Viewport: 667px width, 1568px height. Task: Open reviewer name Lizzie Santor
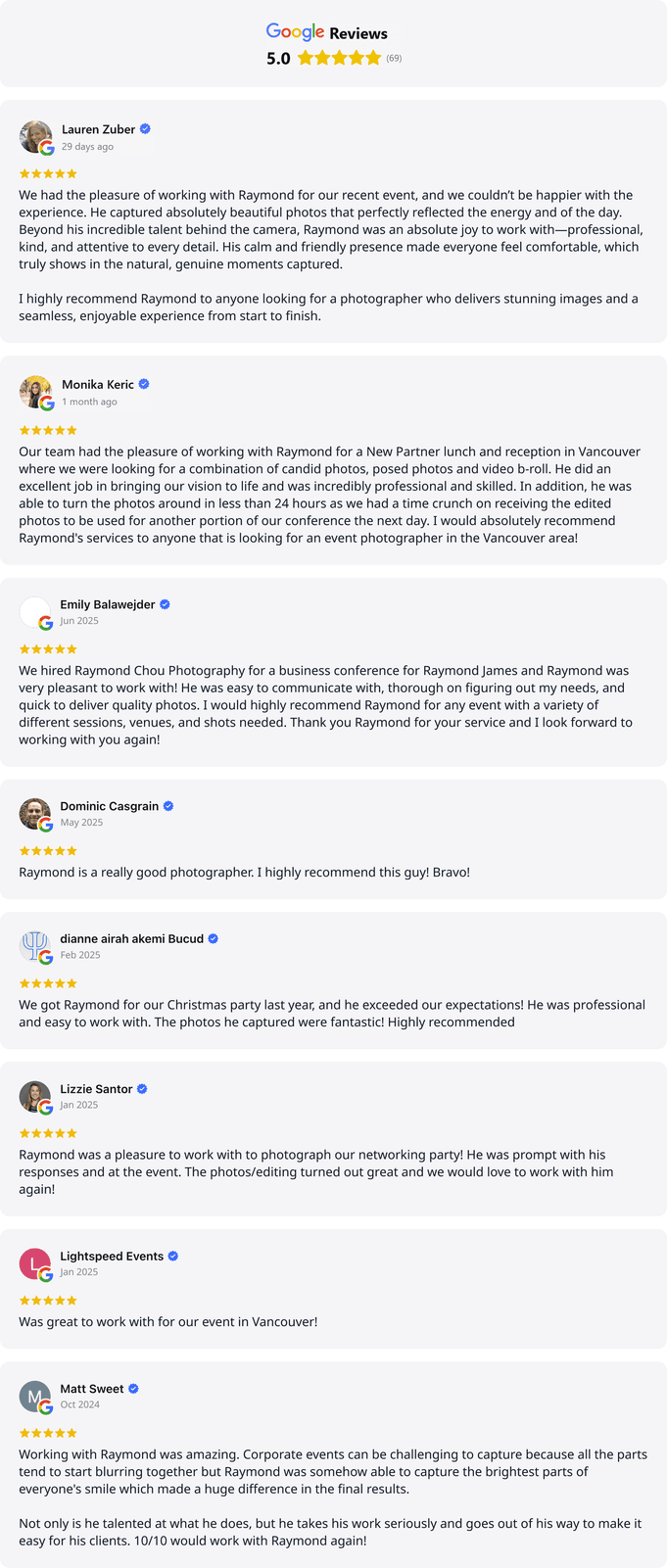tap(96, 1089)
